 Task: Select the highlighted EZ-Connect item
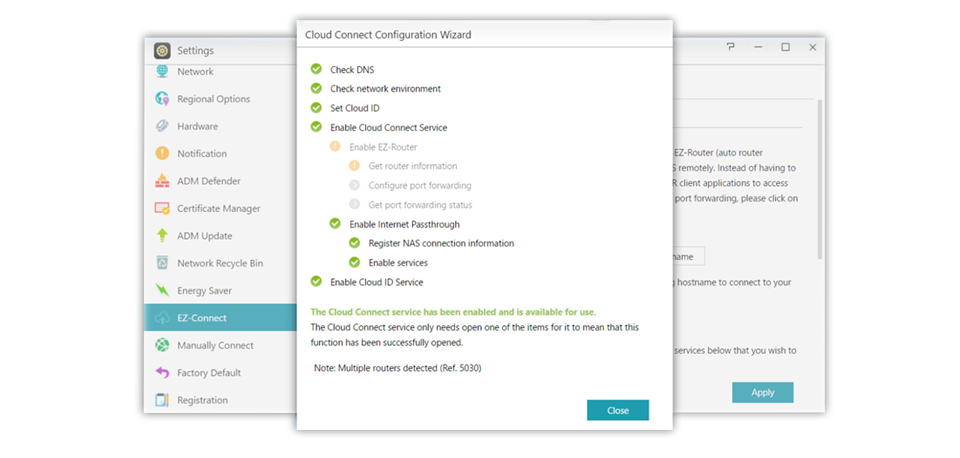[x=220, y=318]
